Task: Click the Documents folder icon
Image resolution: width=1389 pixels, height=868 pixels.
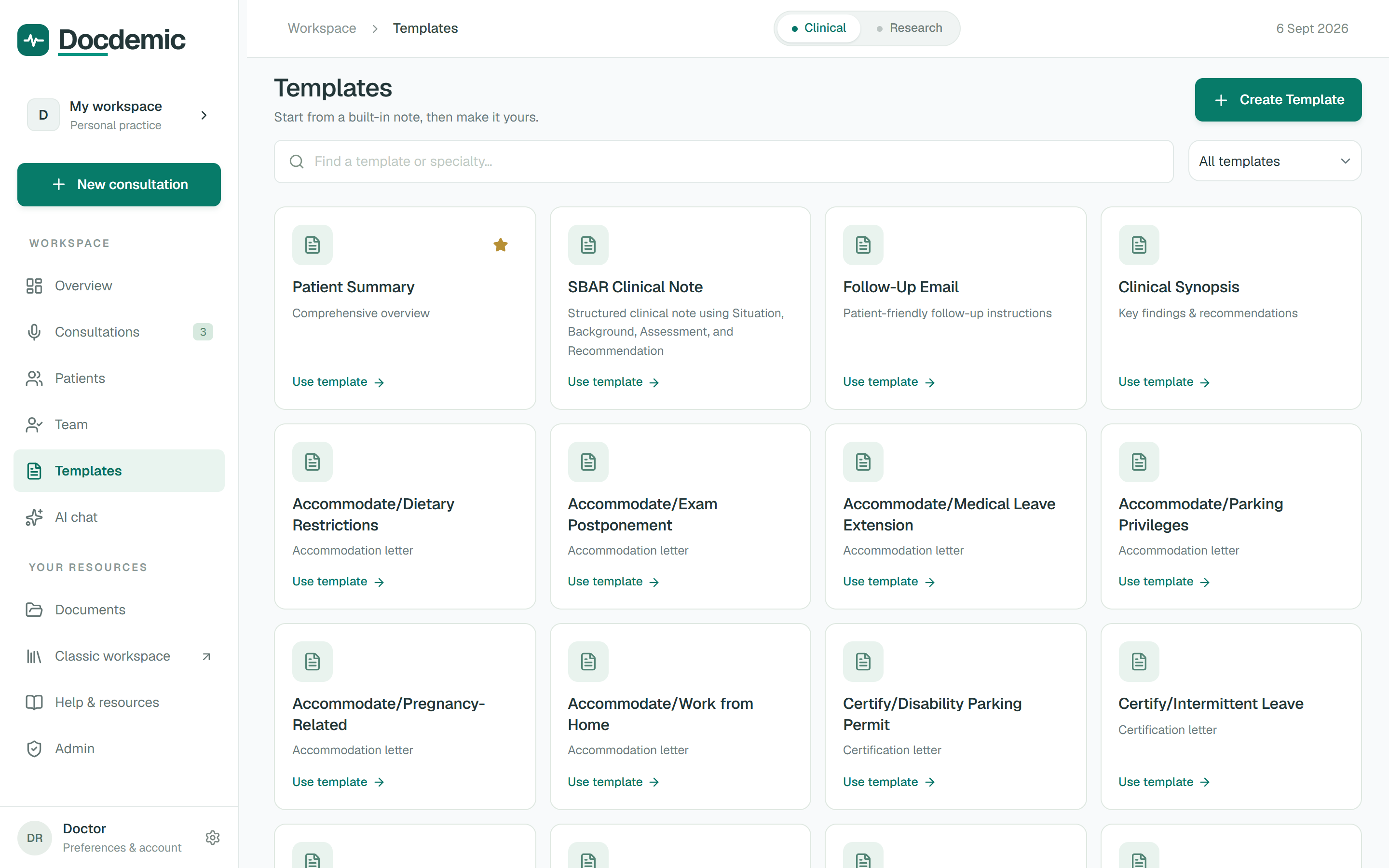Action: [34, 610]
